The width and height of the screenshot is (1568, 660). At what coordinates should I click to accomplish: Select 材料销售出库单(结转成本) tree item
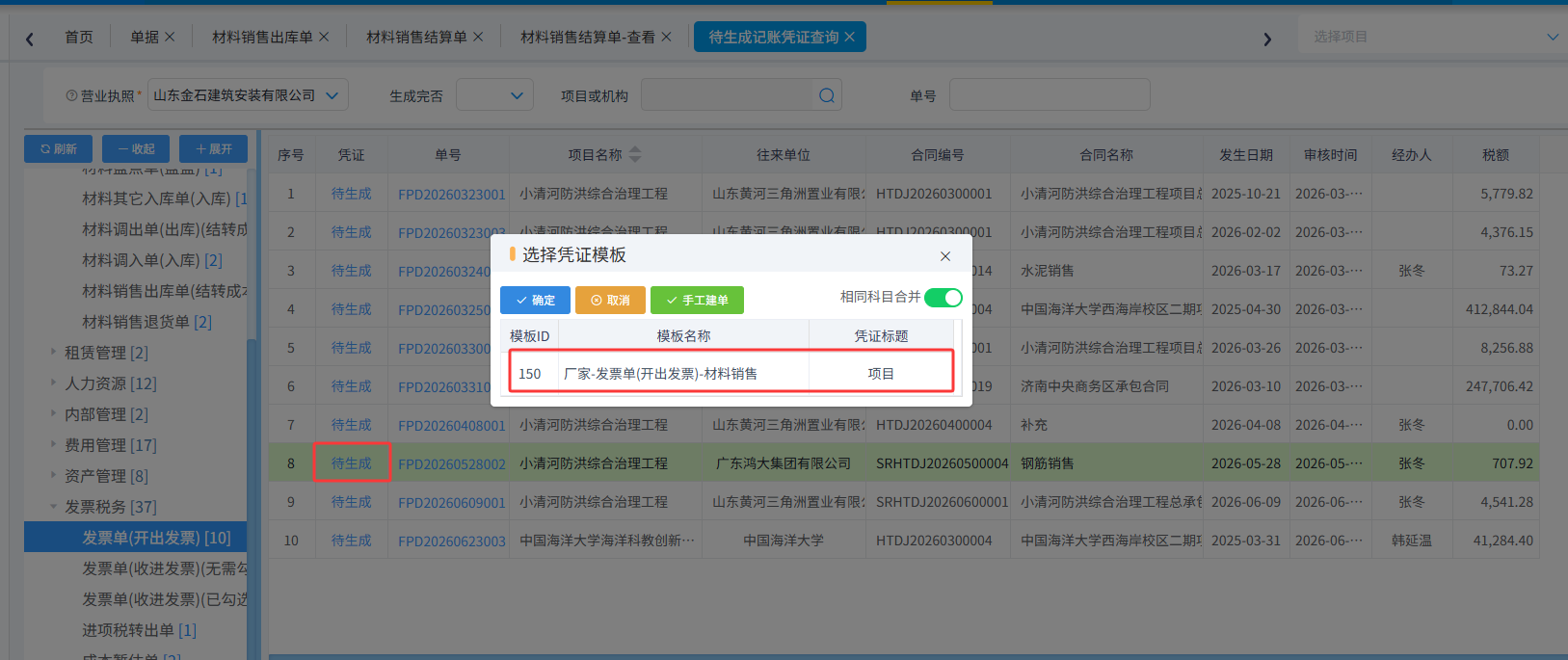coord(164,290)
